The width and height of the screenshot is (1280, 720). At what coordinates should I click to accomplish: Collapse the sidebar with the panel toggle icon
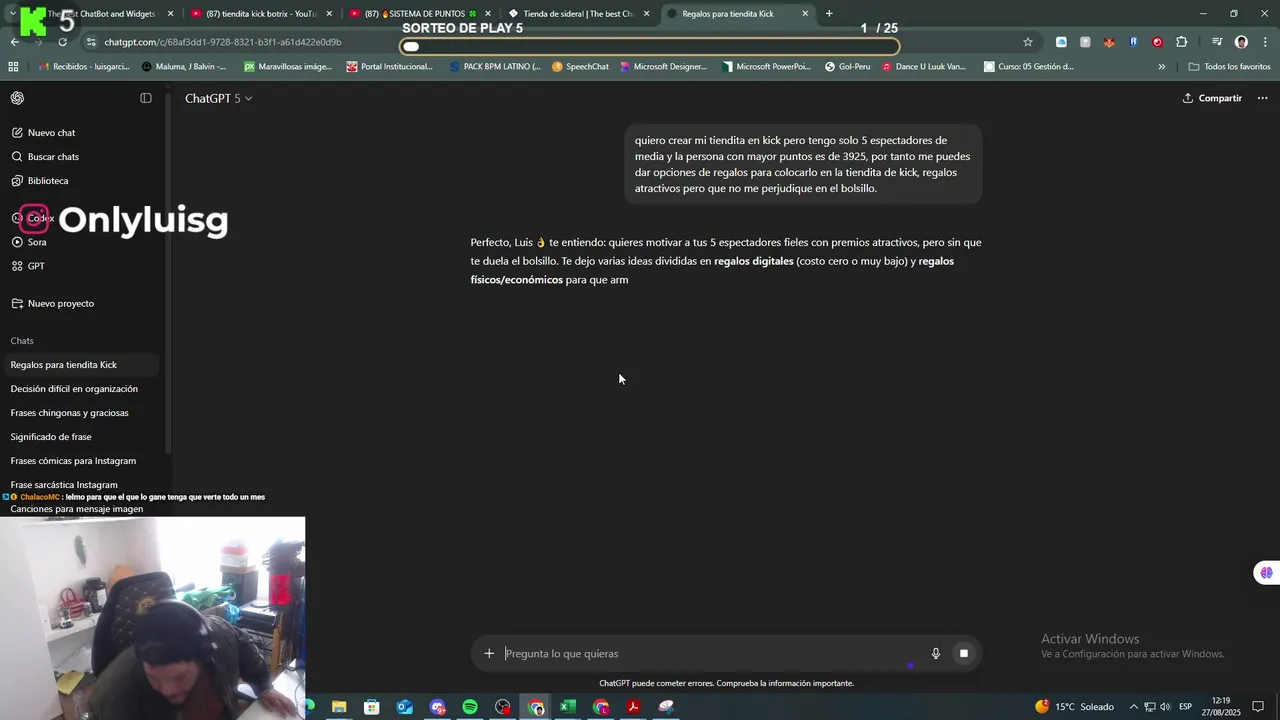[146, 98]
